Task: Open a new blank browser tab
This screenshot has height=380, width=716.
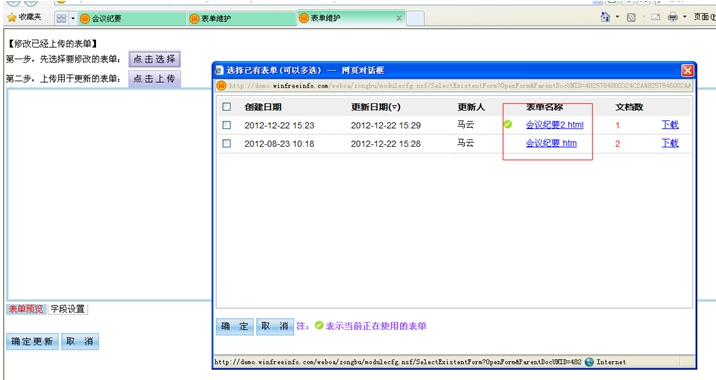Action: [415, 18]
